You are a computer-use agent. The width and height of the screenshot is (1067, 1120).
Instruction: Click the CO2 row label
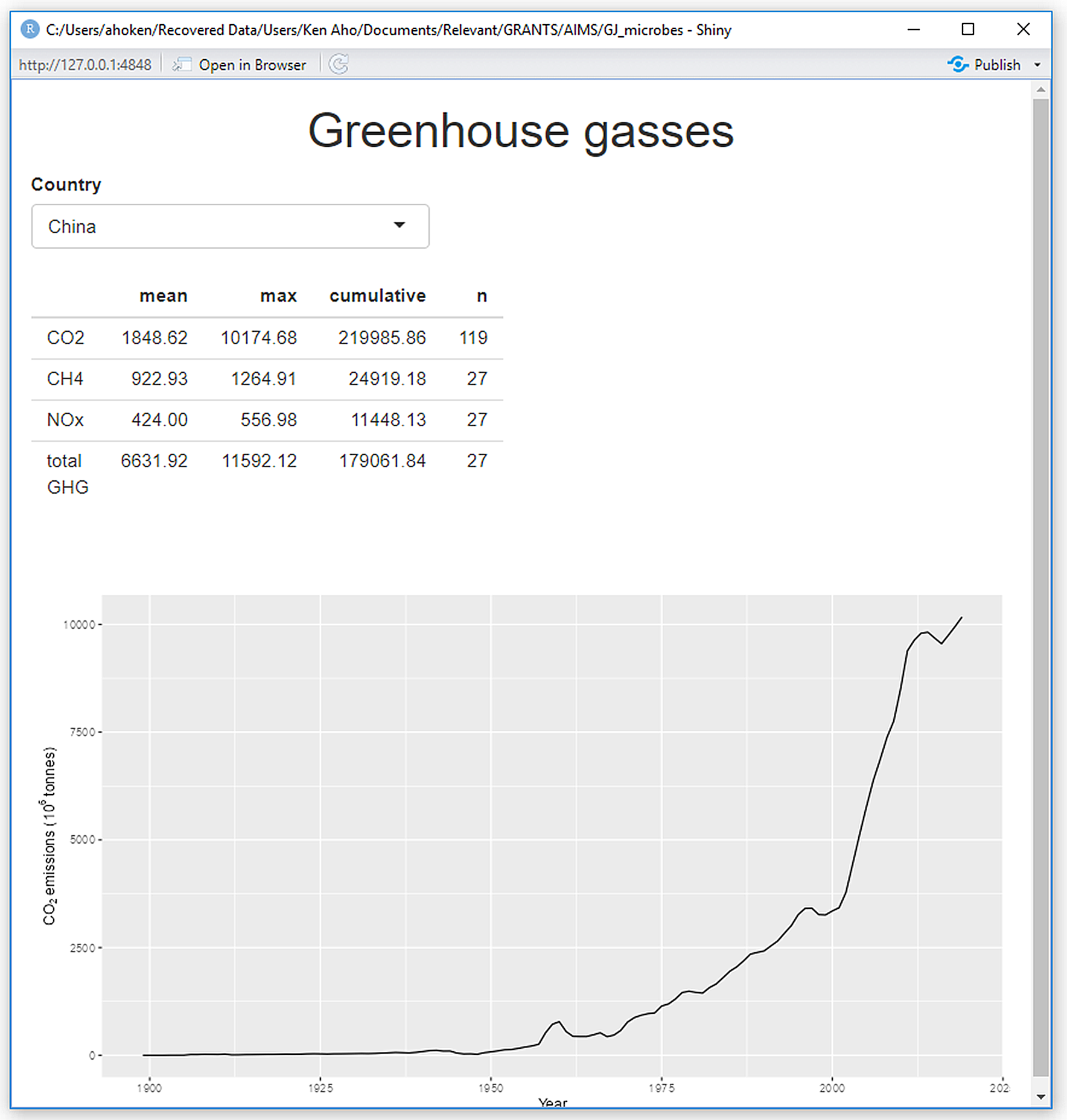(66, 337)
